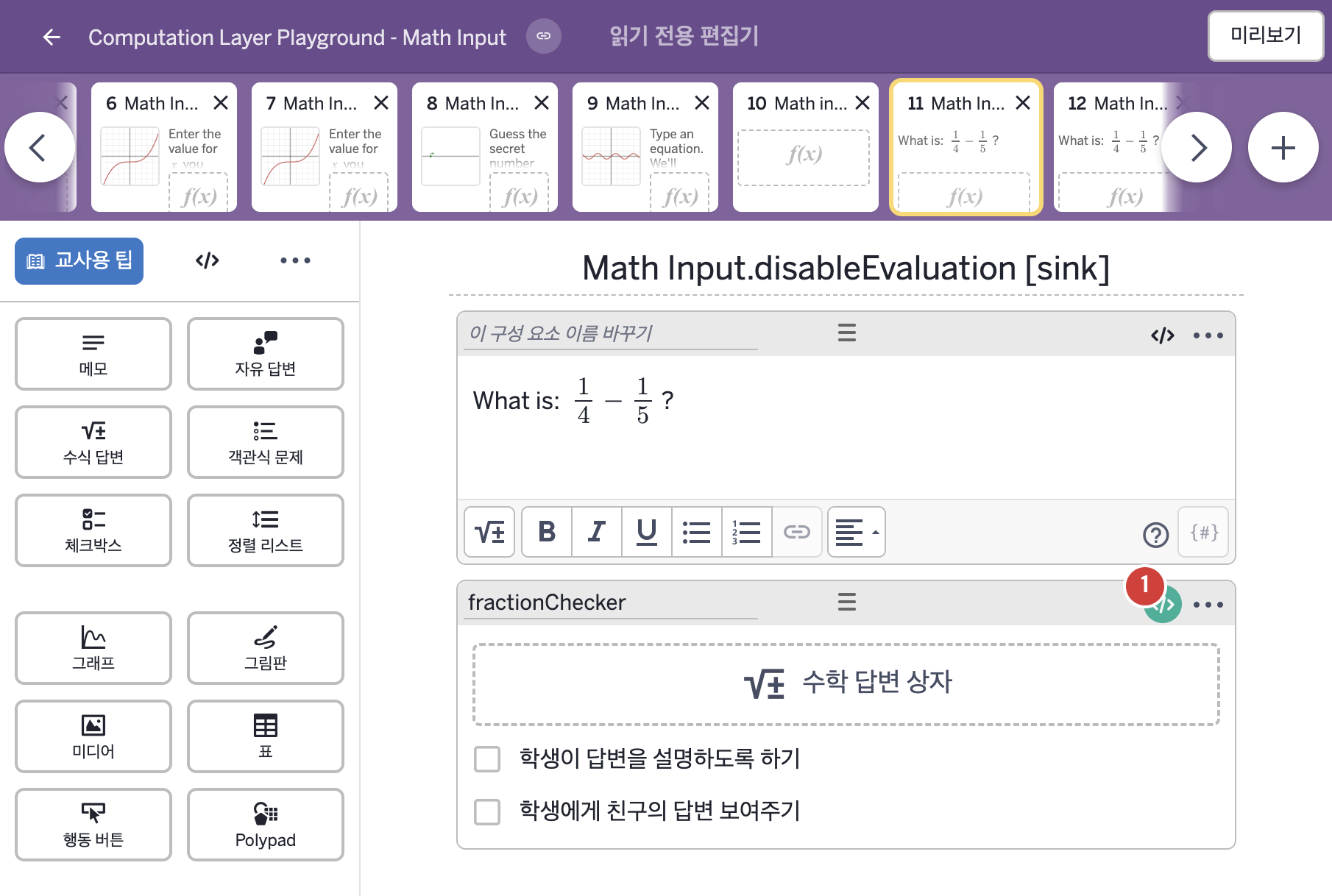
Task: Edit the screen title Math Input.disableEvaluation [sink]
Action: coord(846,269)
